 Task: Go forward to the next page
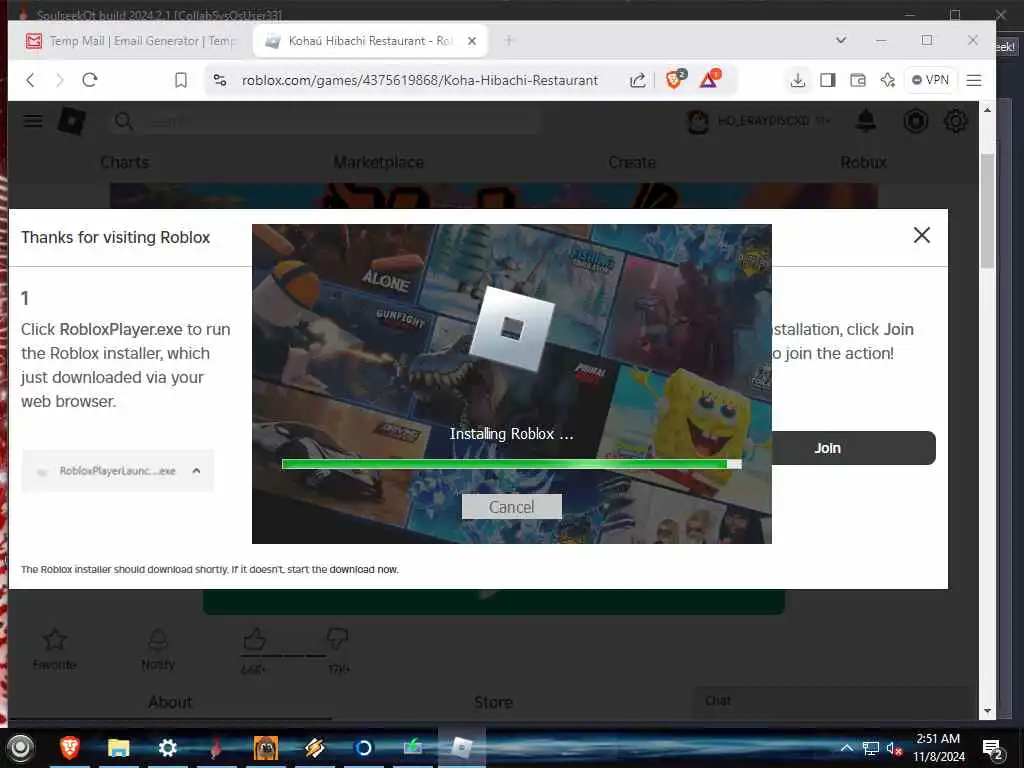60,80
